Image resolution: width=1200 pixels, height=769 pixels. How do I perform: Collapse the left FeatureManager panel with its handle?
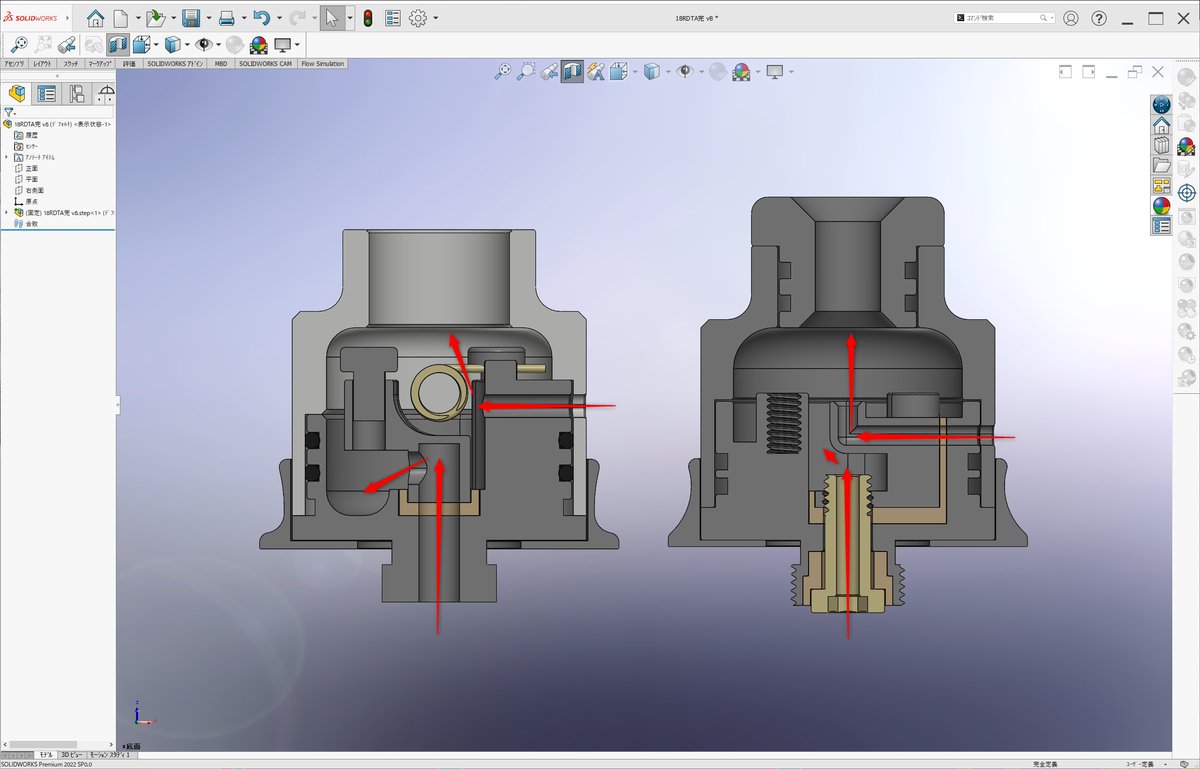click(117, 405)
